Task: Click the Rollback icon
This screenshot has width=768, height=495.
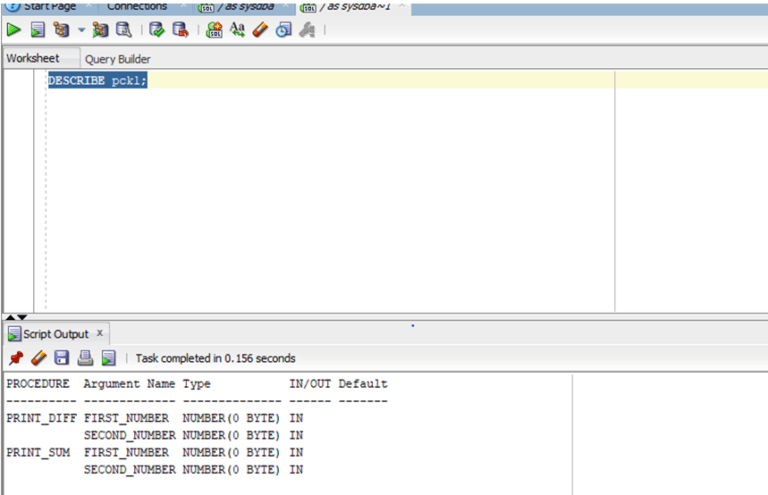Action: pyautogui.click(x=180, y=30)
